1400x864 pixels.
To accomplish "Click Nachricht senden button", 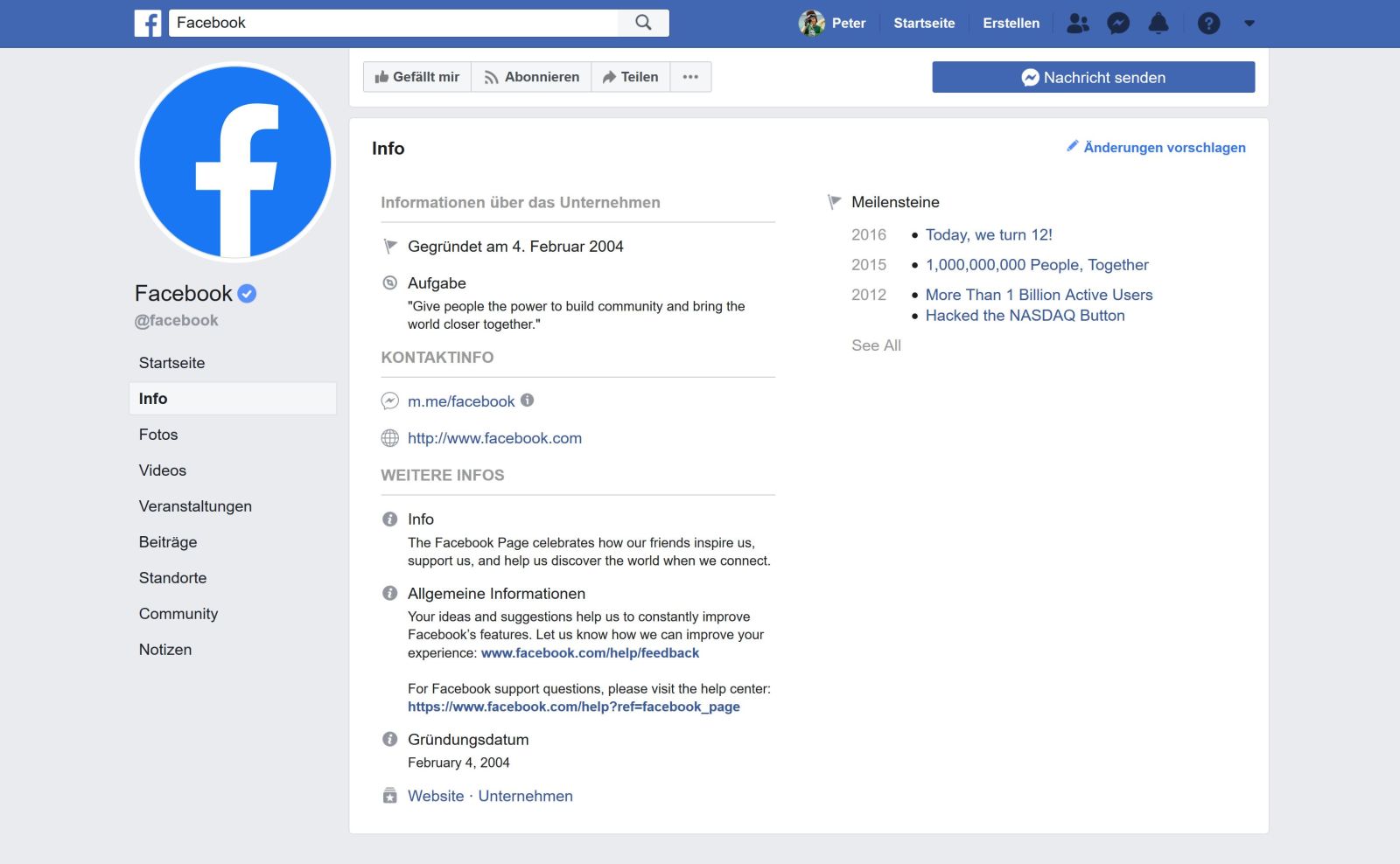I will pyautogui.click(x=1093, y=77).
